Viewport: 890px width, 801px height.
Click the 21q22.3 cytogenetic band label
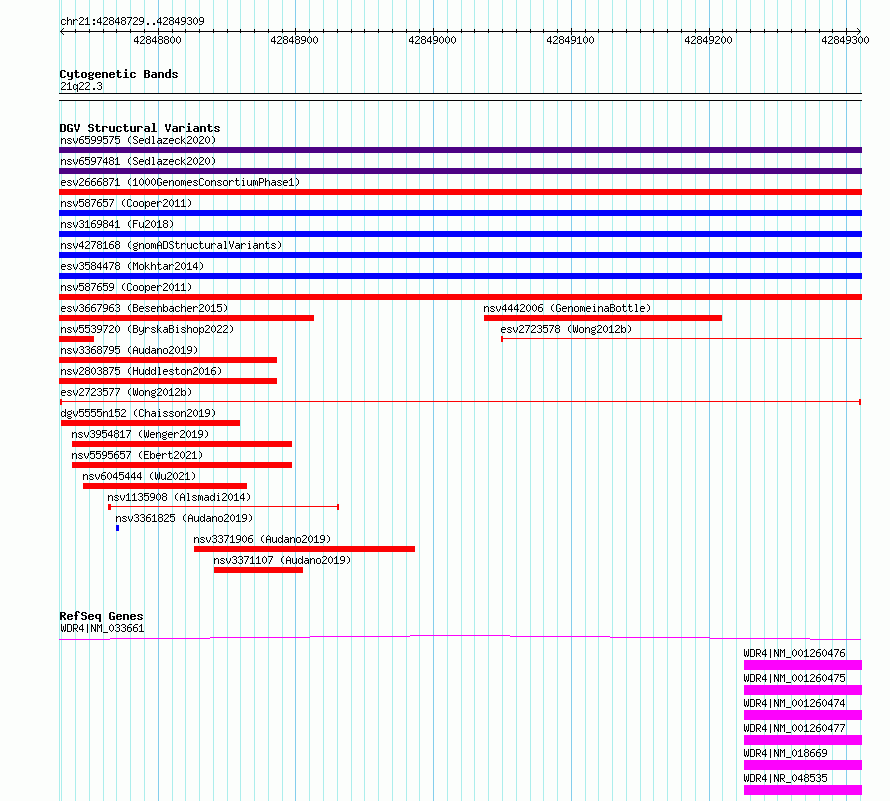tap(81, 86)
